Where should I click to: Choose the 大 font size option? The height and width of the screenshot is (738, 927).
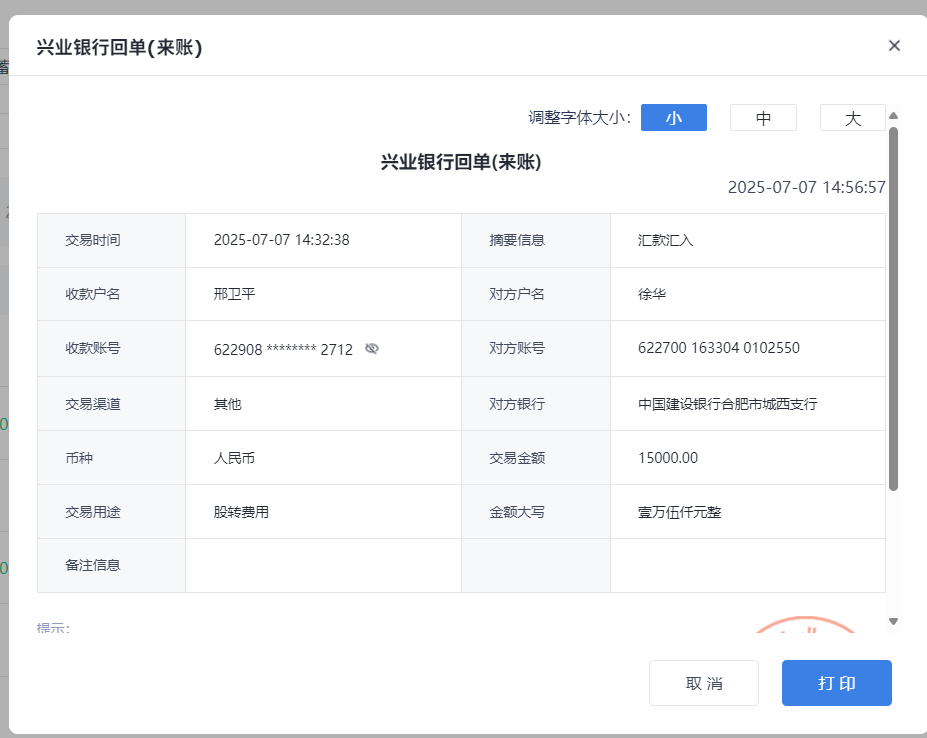coord(852,118)
